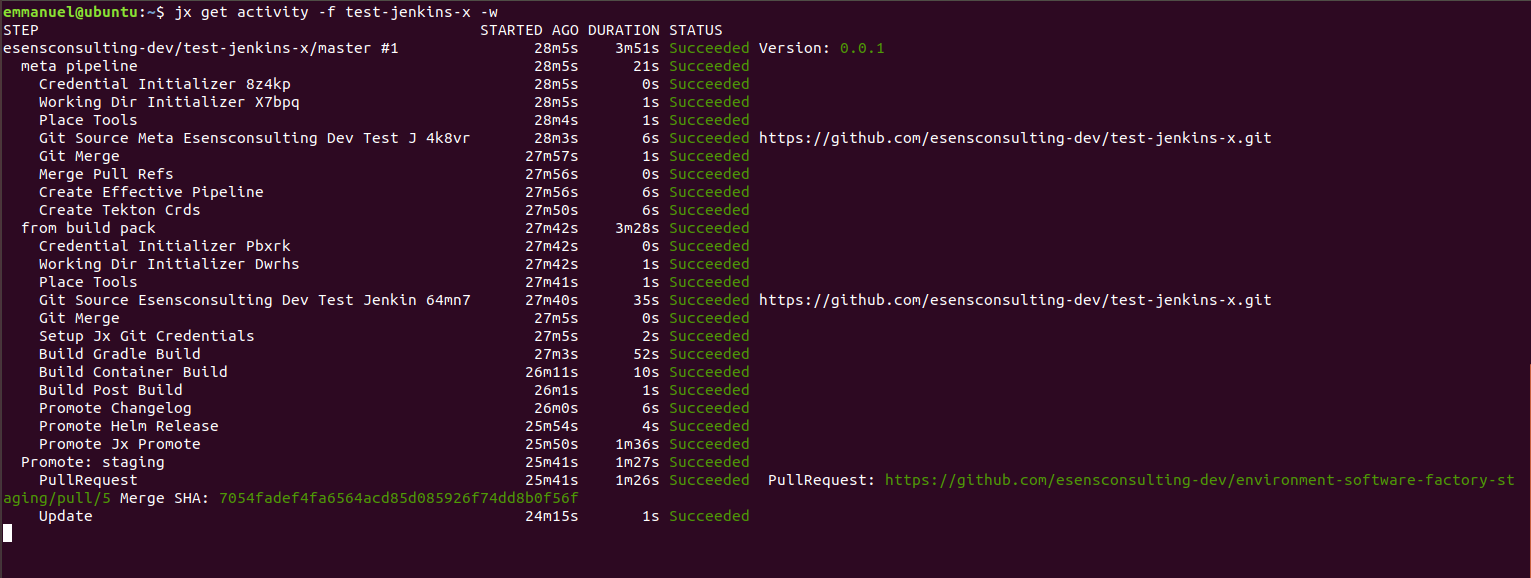Click the Merge SHA hash value
This screenshot has width=1531, height=578.
(399, 498)
